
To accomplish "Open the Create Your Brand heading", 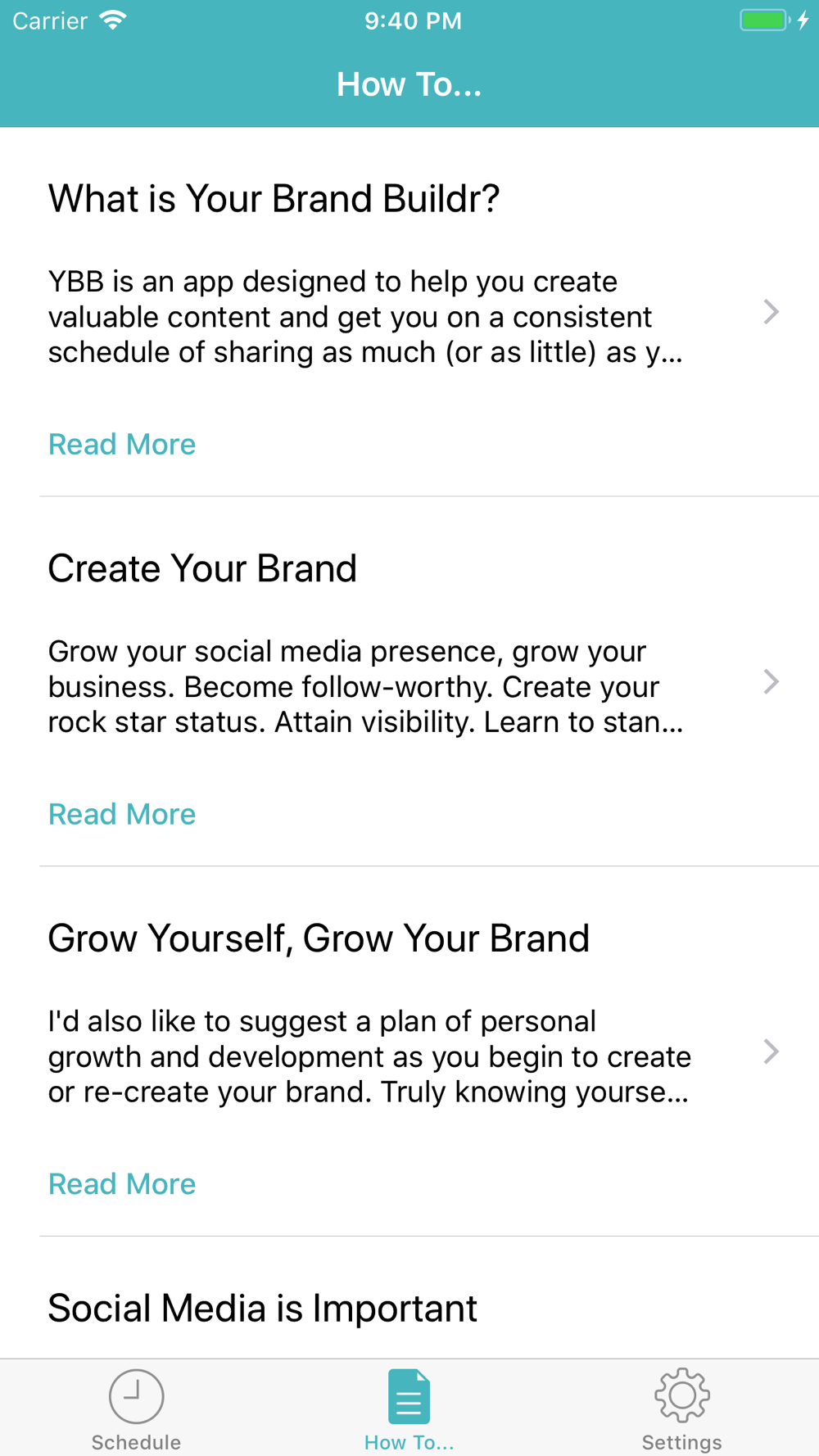I will click(202, 568).
